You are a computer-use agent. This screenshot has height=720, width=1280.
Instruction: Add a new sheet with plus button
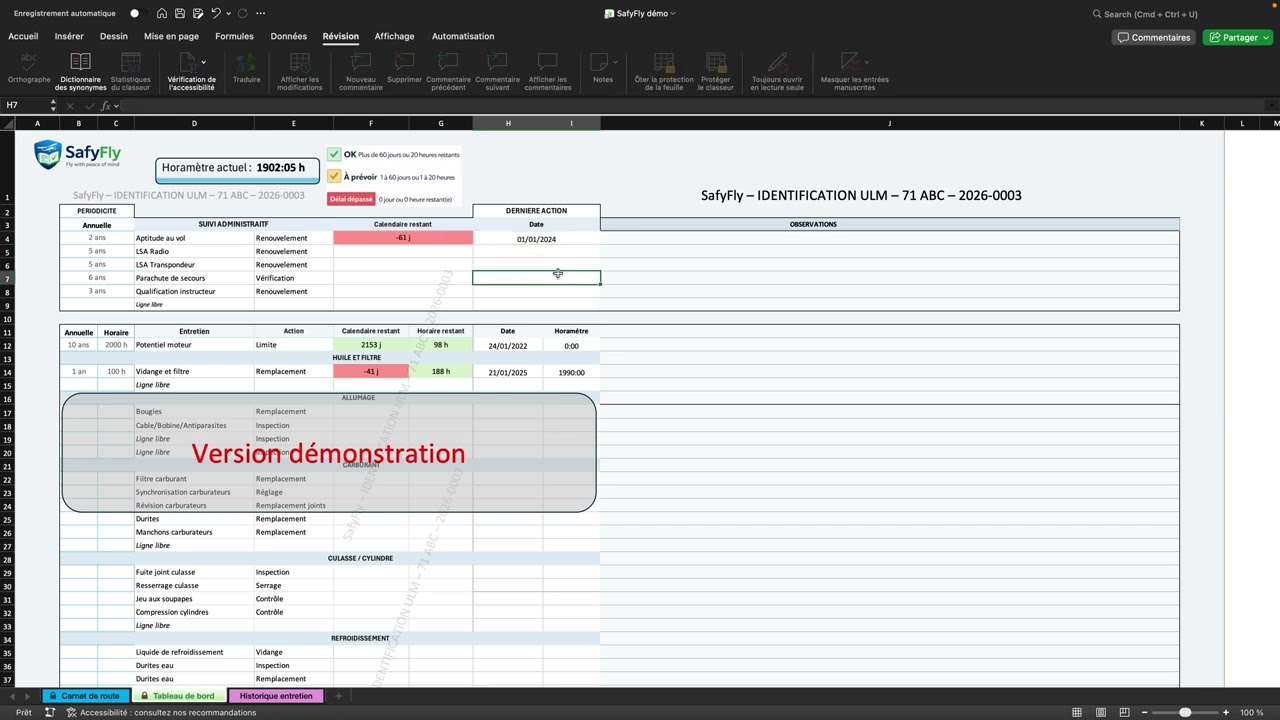point(338,696)
